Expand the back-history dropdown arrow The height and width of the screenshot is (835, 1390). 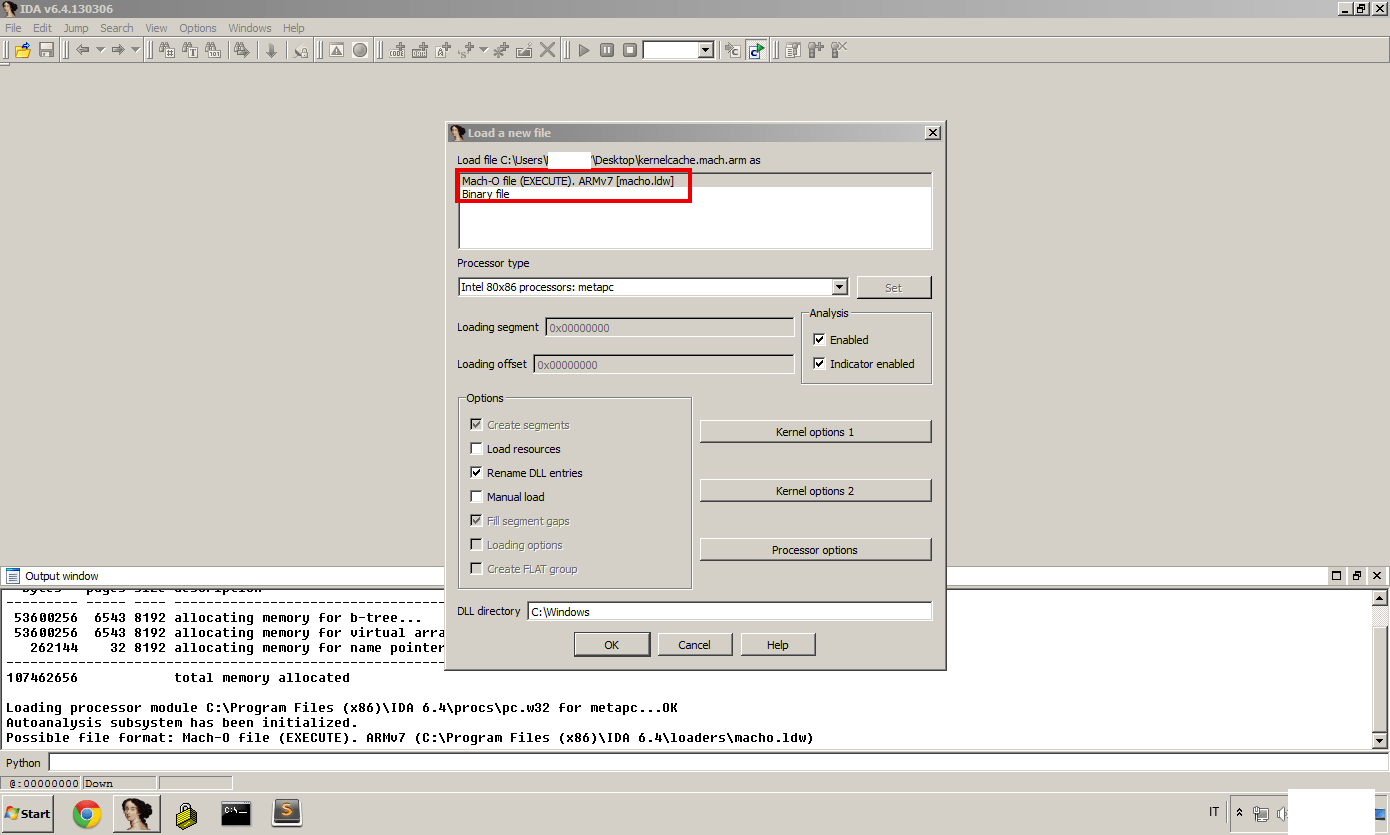tap(100, 50)
